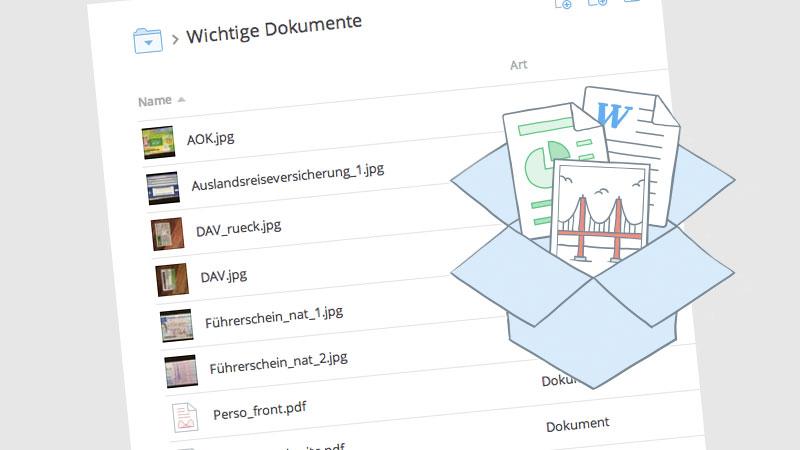Open the DAV.jpg thumbnail
Image resolution: width=800 pixels, height=450 pixels.
[x=172, y=280]
